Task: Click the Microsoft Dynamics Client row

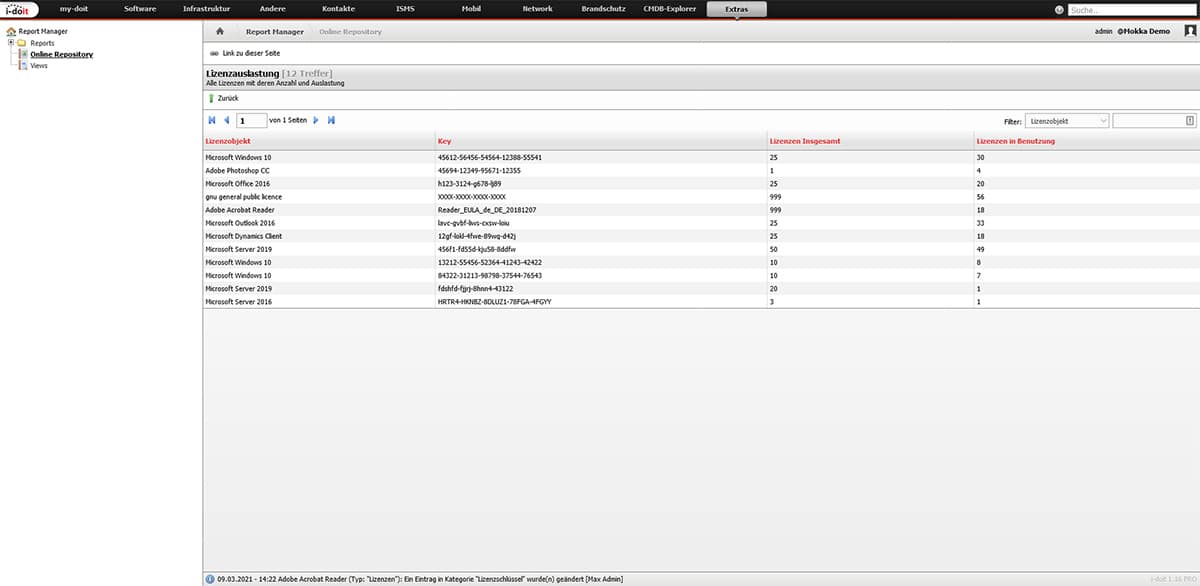Action: pyautogui.click(x=700, y=236)
